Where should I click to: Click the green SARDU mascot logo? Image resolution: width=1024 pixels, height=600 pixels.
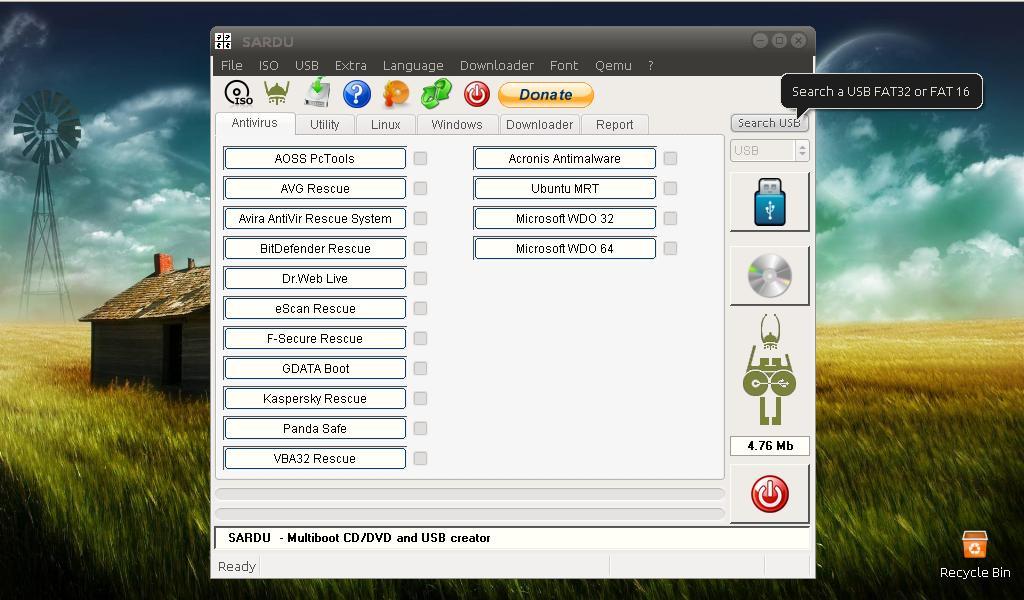(x=769, y=370)
